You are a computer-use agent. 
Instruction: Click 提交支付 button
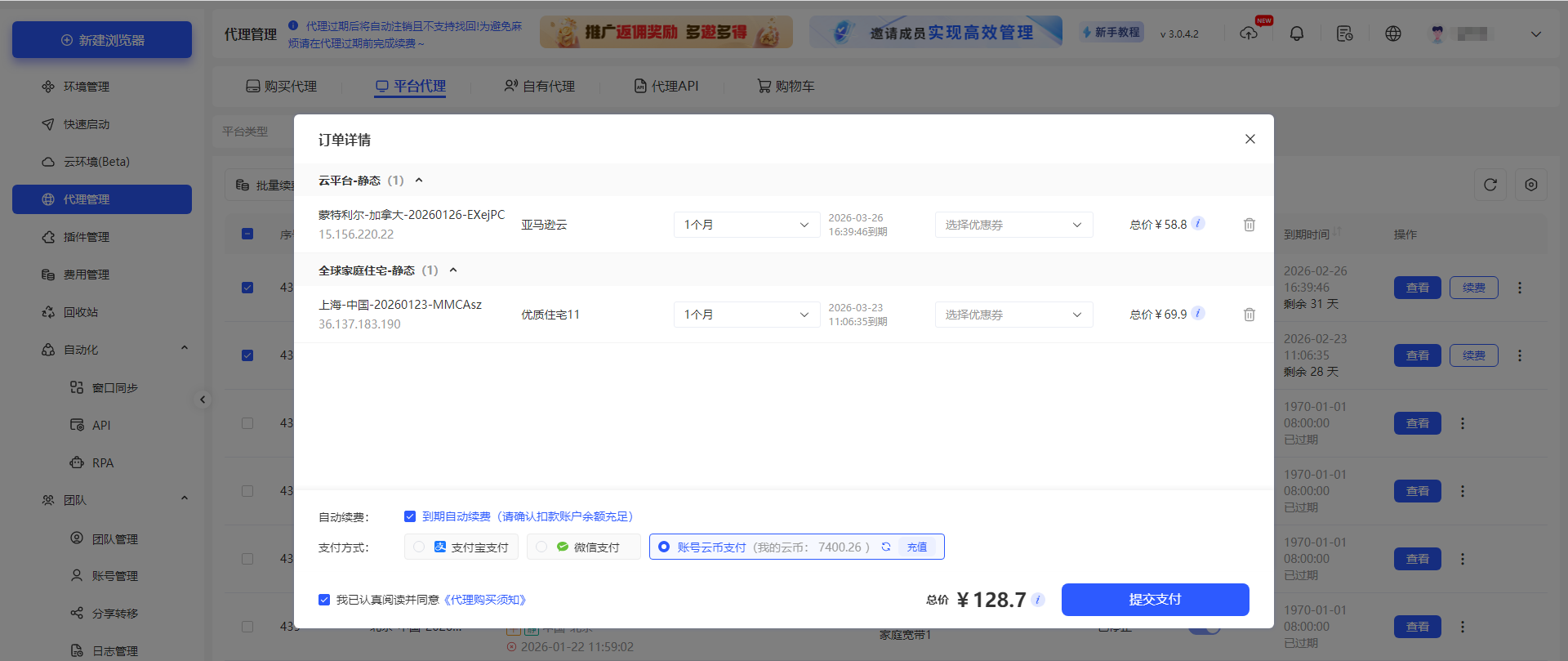point(1155,600)
